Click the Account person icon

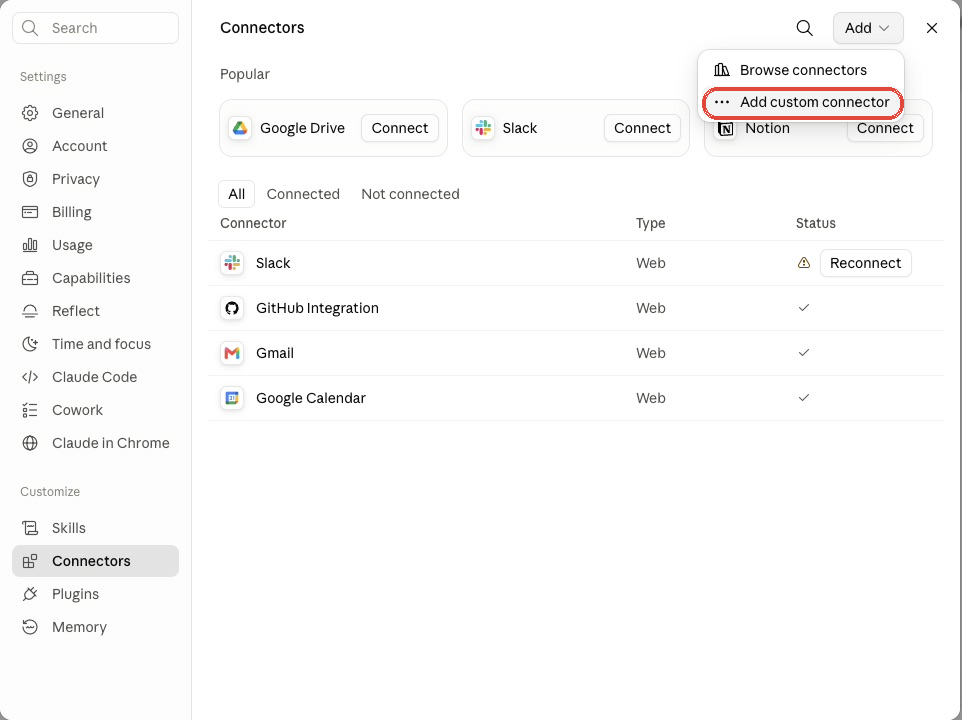tap(29, 146)
